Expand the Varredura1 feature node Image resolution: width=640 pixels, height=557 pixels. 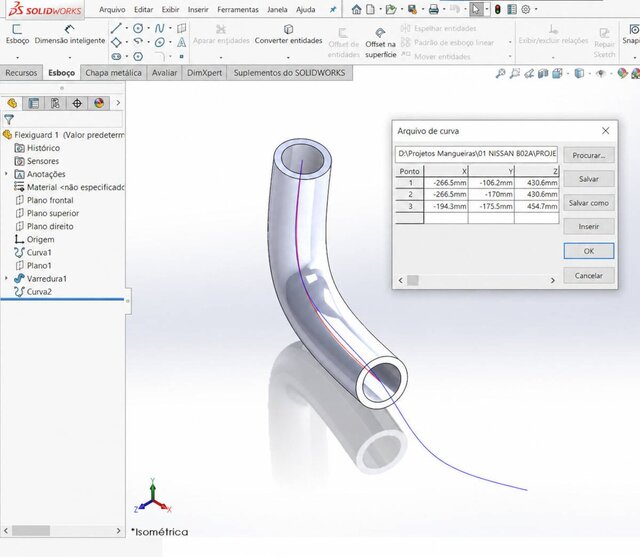pyautogui.click(x=6, y=278)
